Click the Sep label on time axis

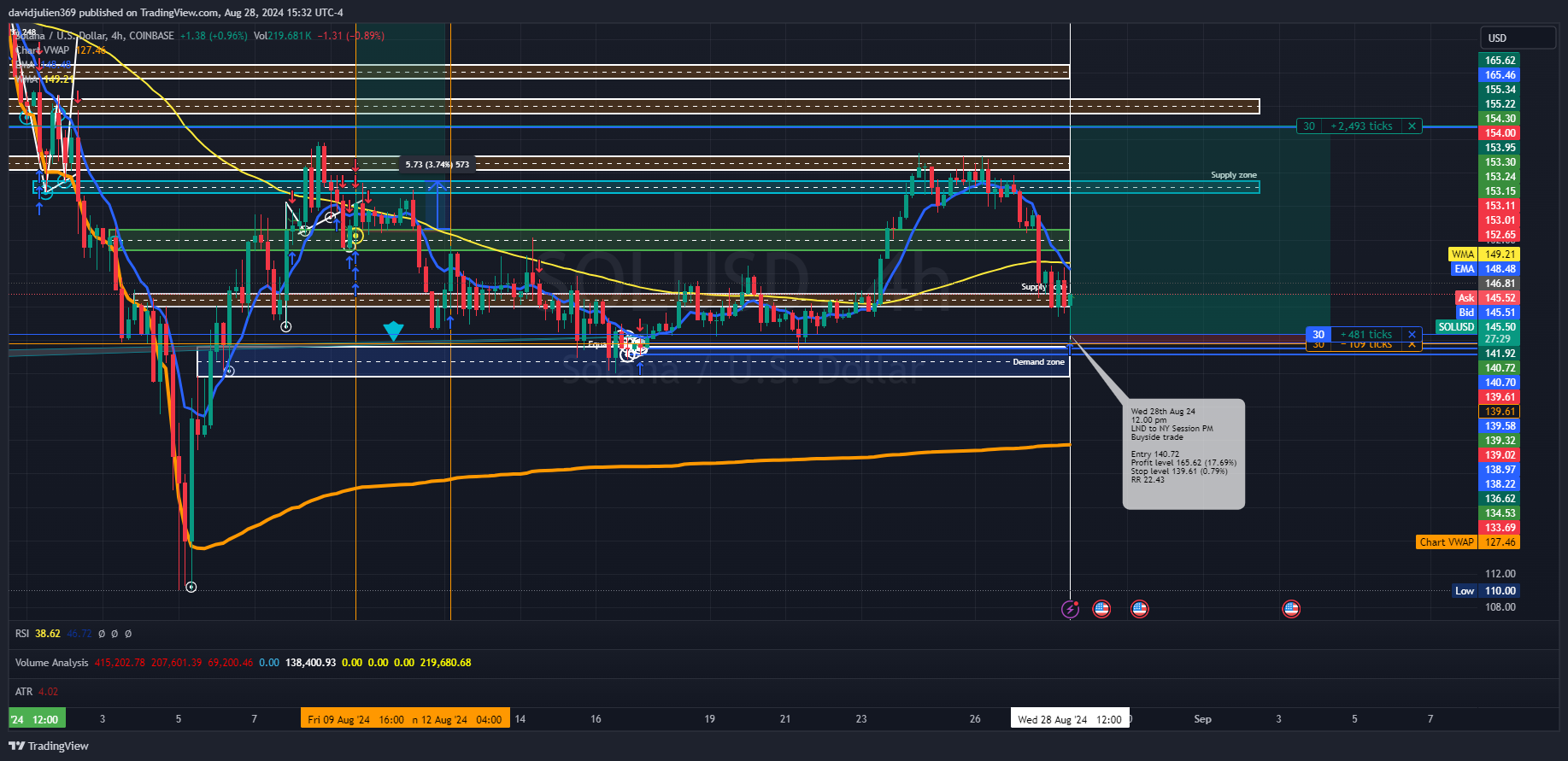click(1202, 719)
